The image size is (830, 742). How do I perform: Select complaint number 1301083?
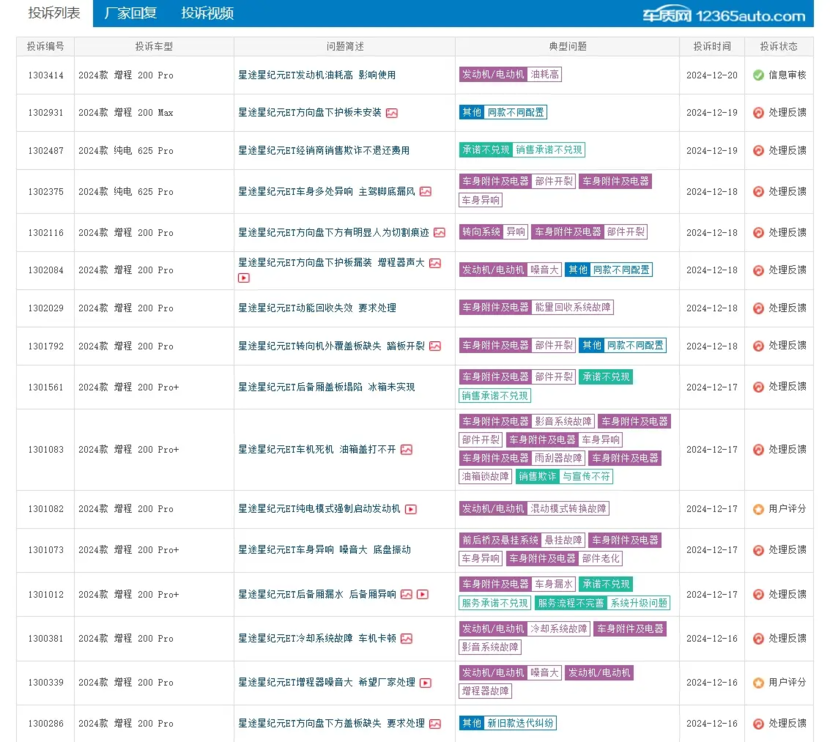point(46,450)
